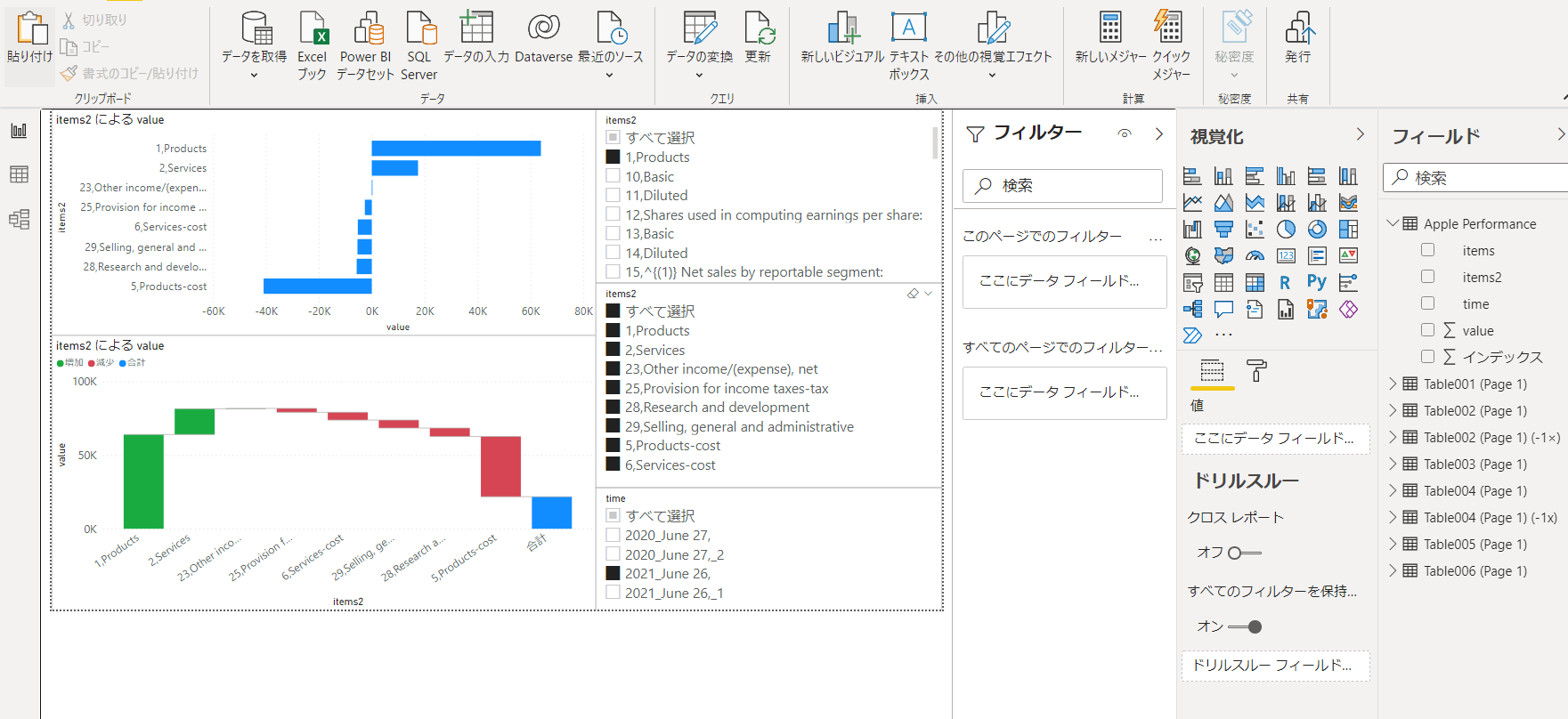Uncheck 2,Services in the middle slicer
Screen dimensions: 1568x719
tap(613, 350)
